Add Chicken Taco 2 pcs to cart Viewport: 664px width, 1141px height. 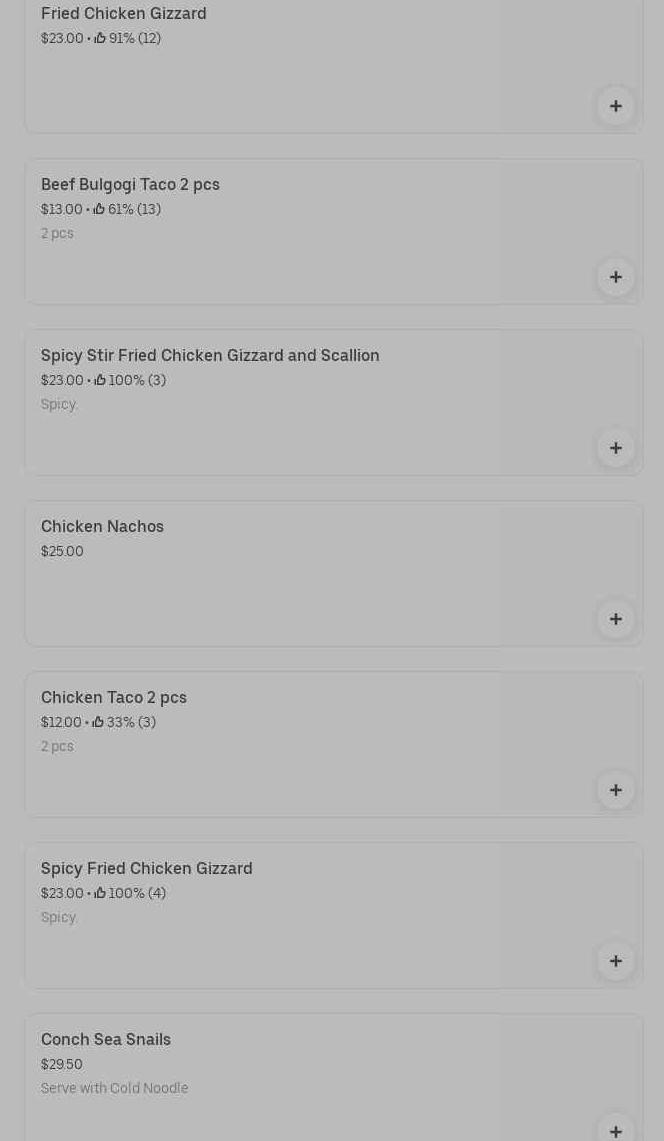pyautogui.click(x=615, y=790)
